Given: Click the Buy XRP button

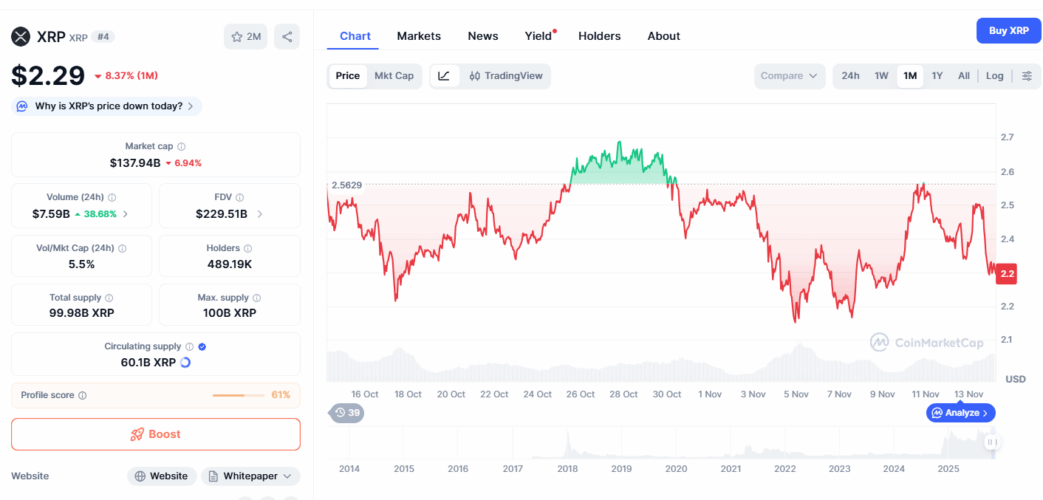Looking at the screenshot, I should (1008, 31).
